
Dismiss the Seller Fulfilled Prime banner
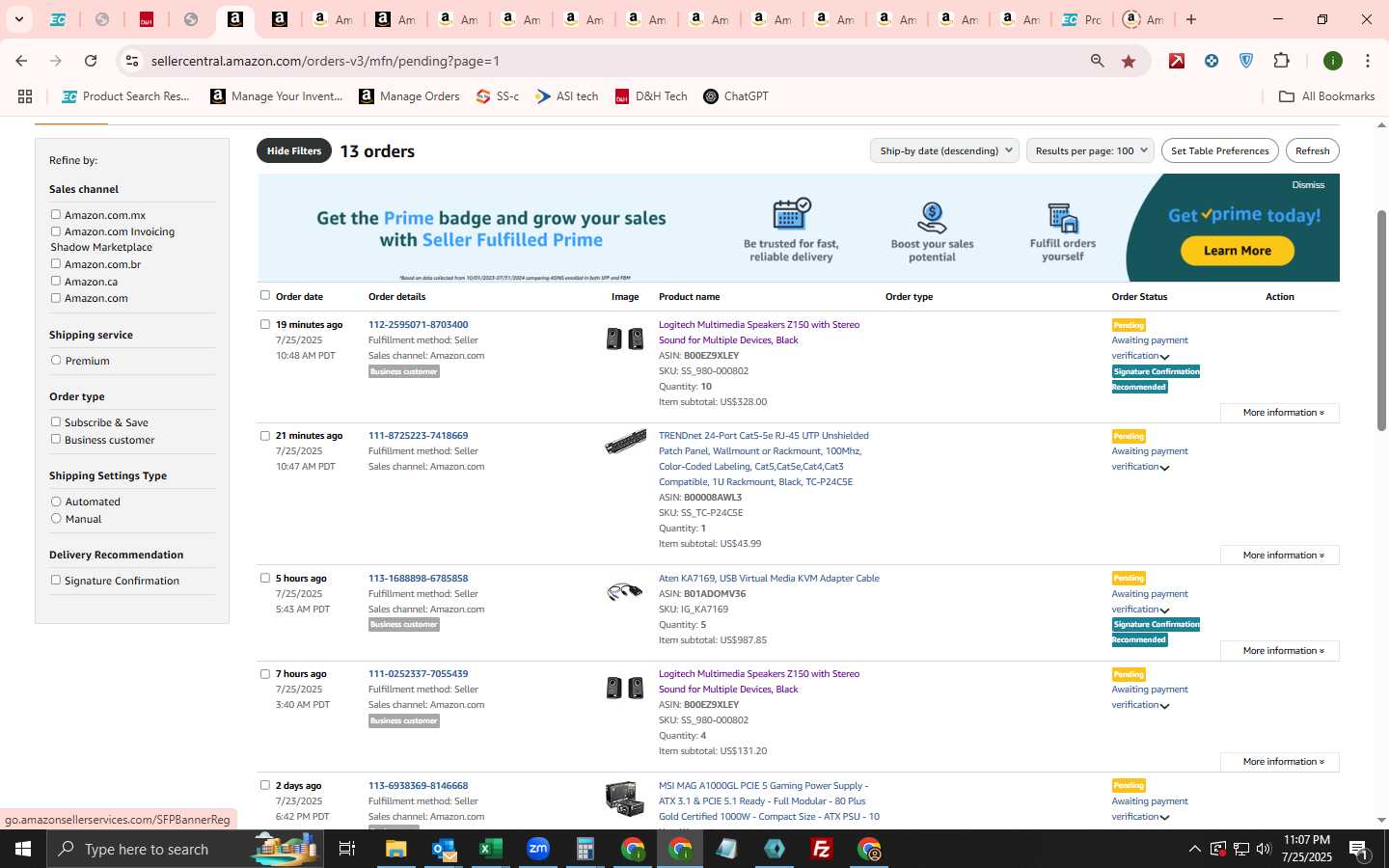coord(1308,185)
